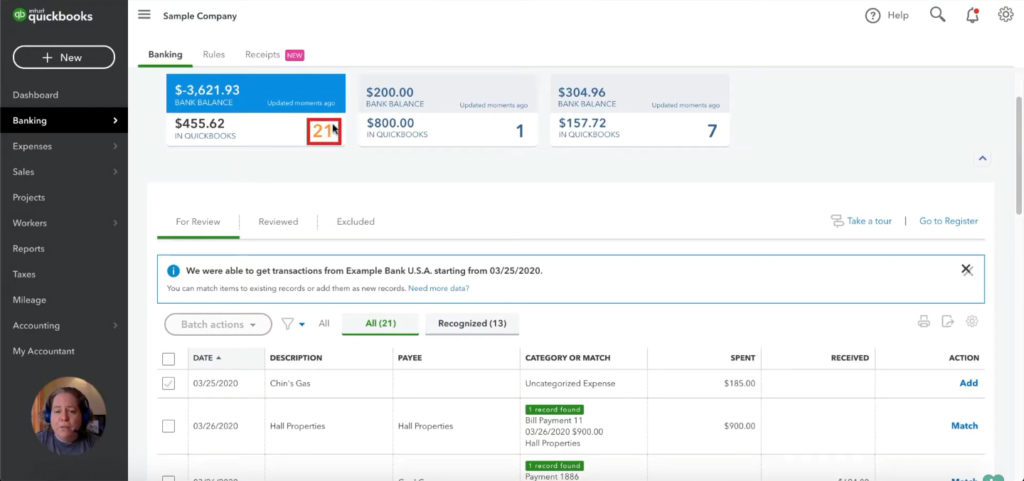This screenshot has width=1024, height=481.
Task: Click the Help text link
Action: [x=898, y=16]
